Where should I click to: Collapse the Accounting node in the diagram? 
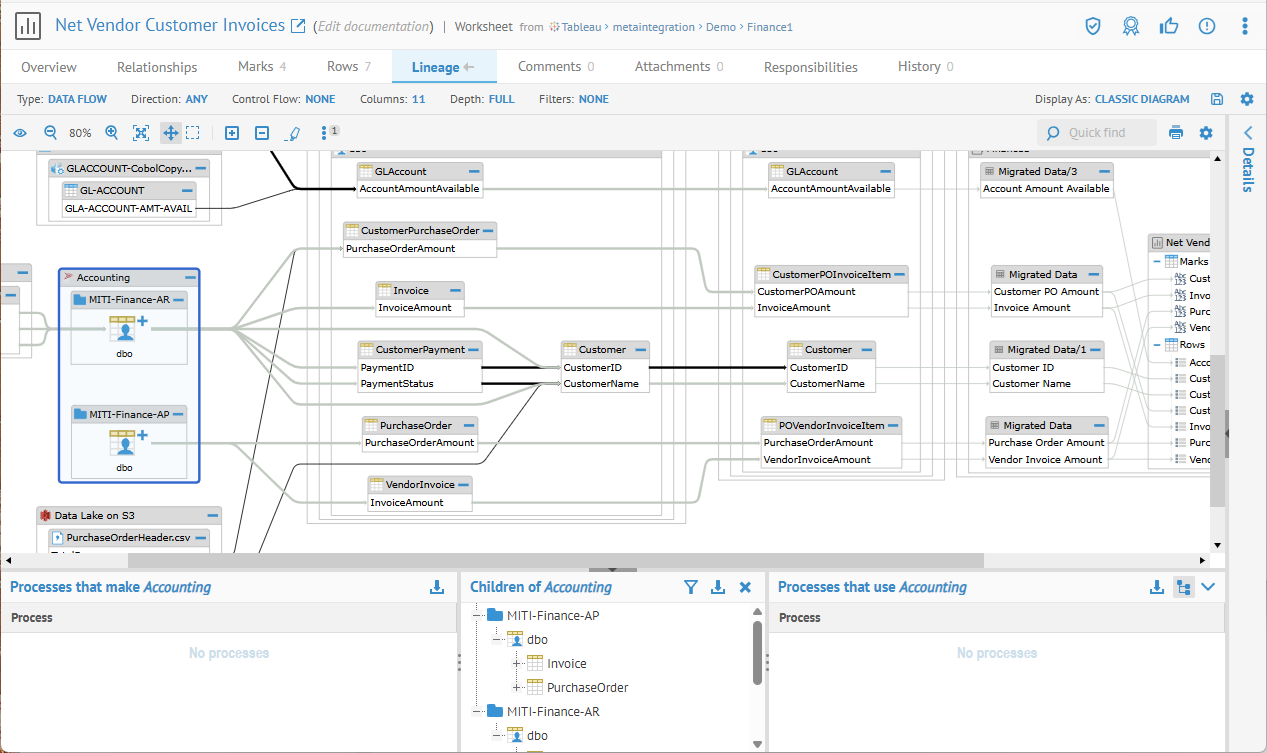coord(190,277)
